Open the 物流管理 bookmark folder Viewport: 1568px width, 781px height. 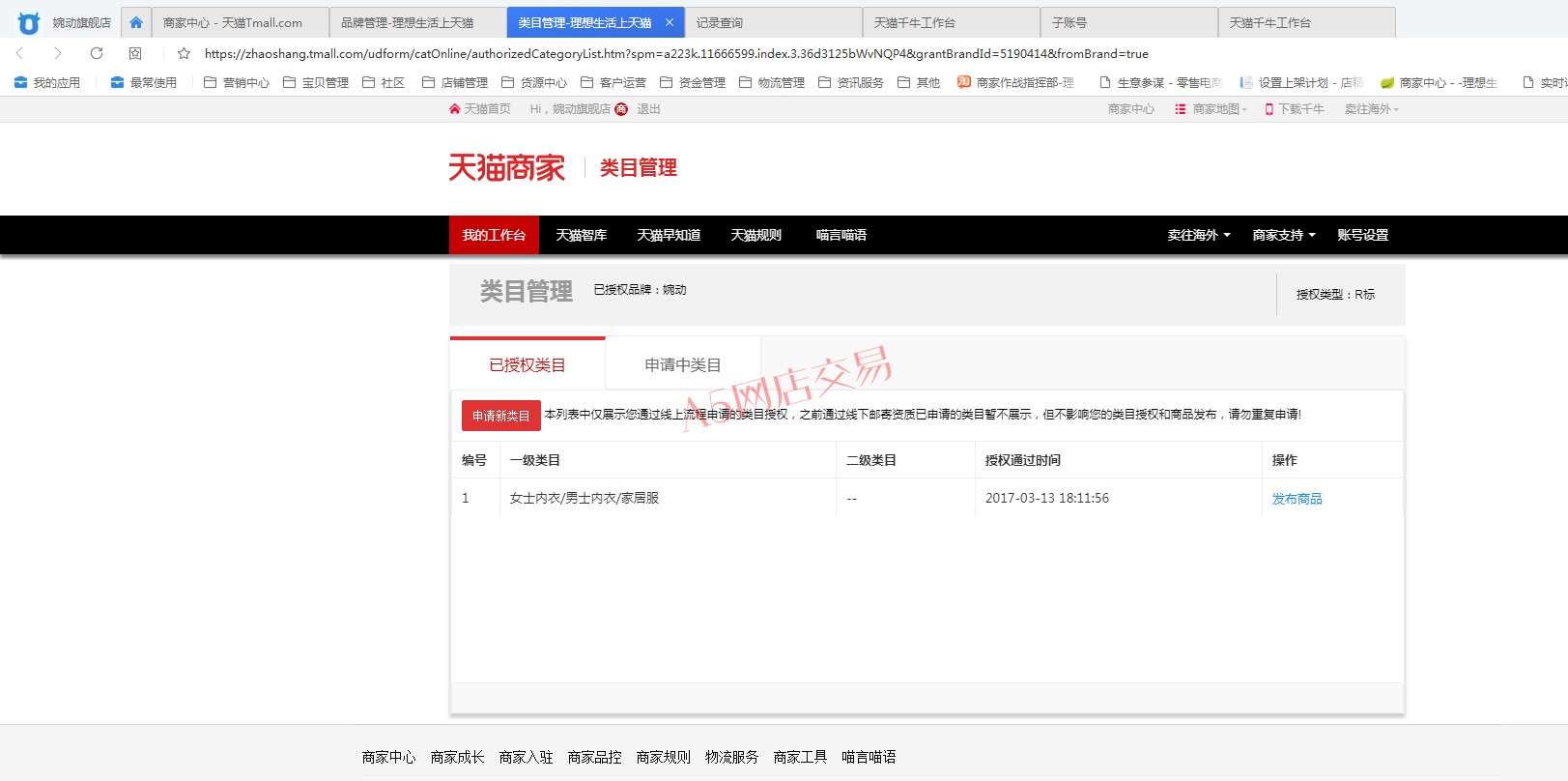click(x=772, y=82)
